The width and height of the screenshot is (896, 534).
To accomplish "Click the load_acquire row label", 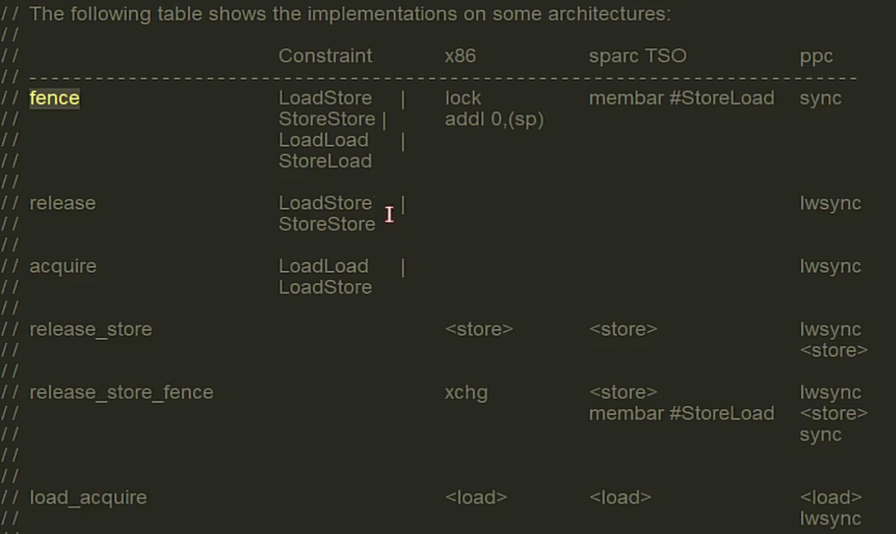I will click(x=88, y=498).
